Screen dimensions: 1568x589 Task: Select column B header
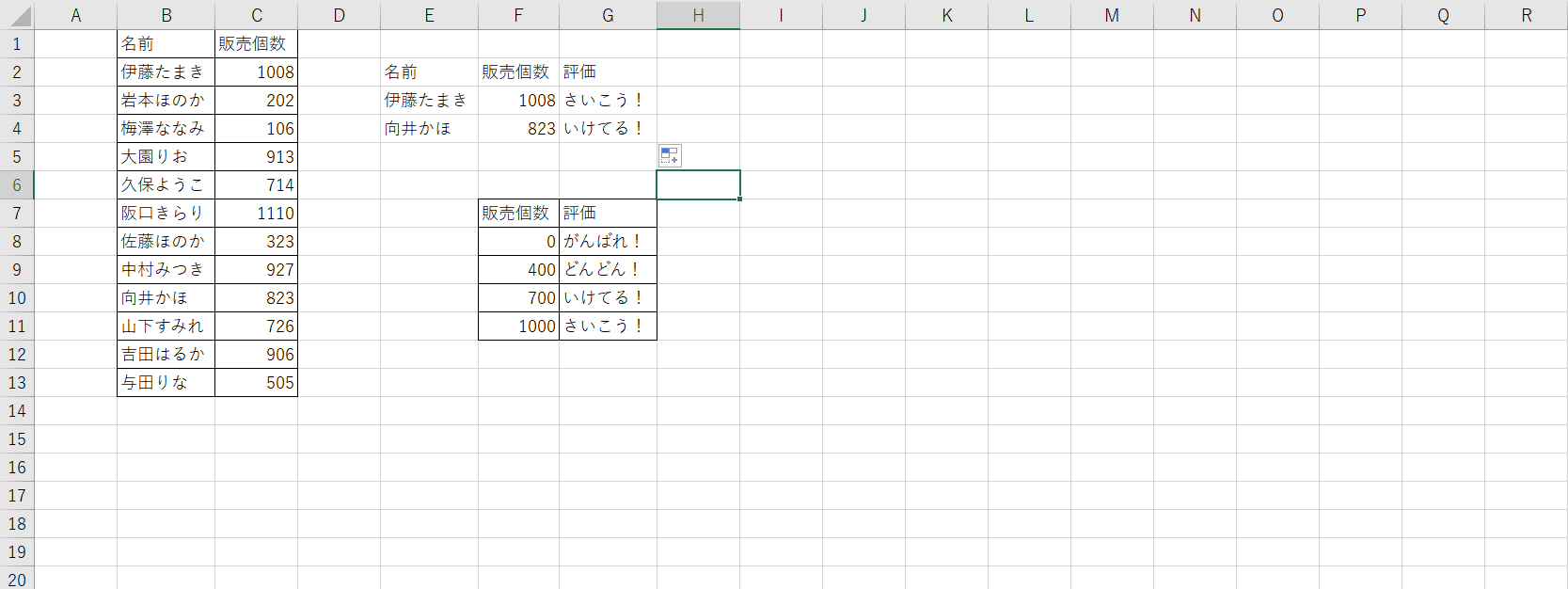point(166,15)
